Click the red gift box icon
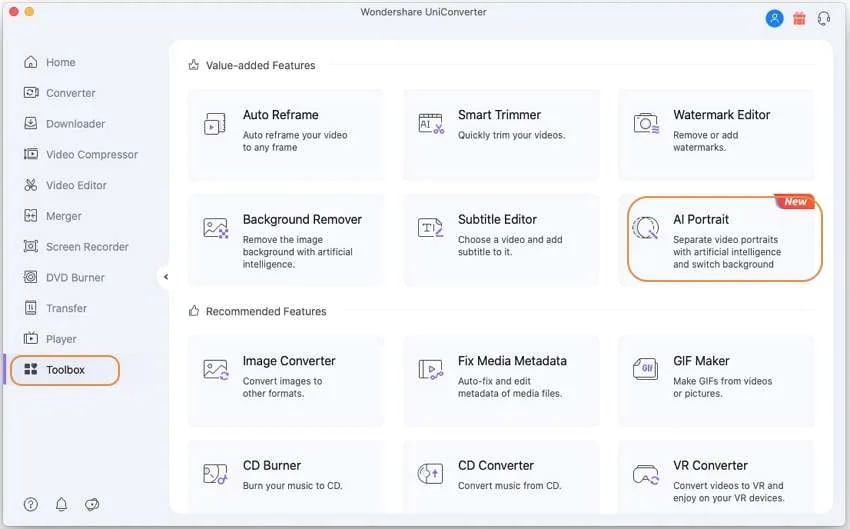The image size is (850, 529). [799, 19]
